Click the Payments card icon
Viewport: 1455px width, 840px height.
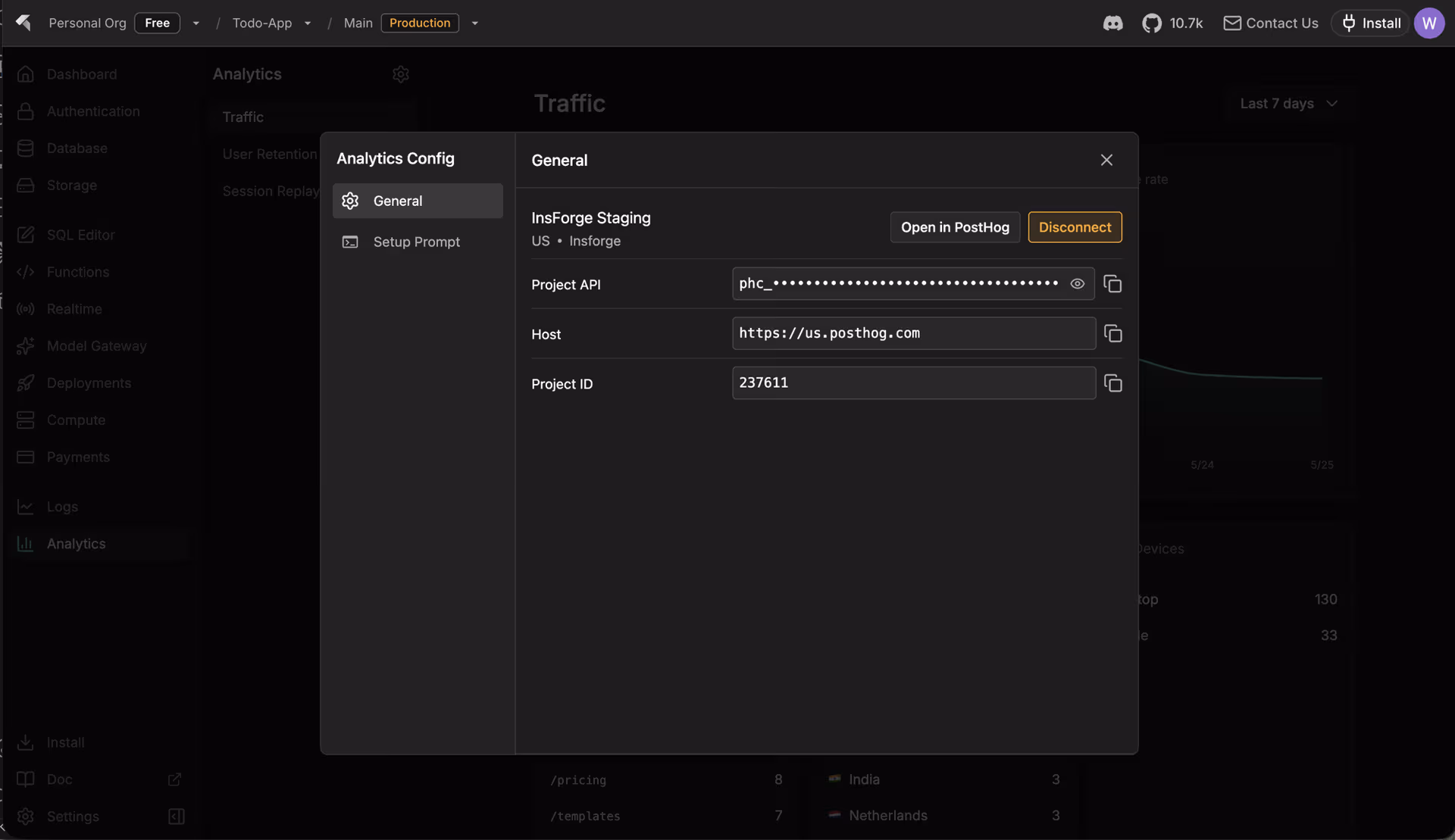click(26, 457)
